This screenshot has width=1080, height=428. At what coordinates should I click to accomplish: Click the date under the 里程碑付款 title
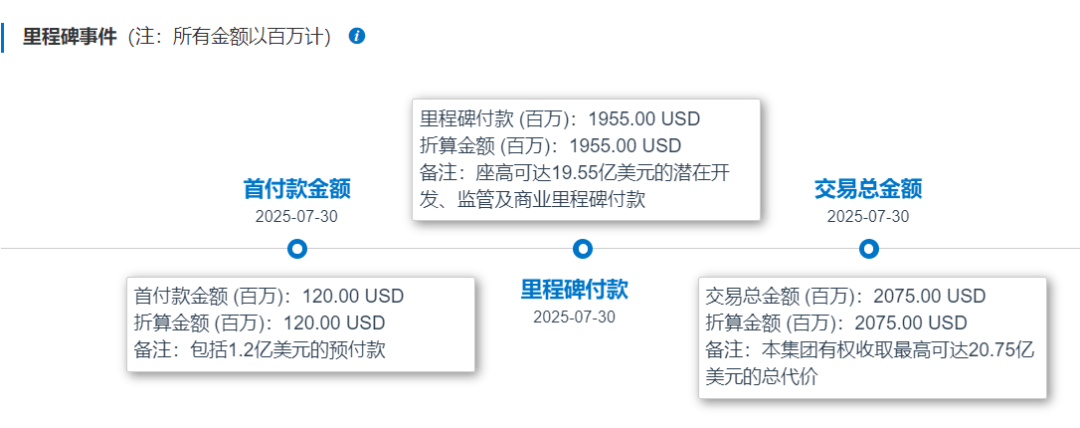click(x=574, y=317)
